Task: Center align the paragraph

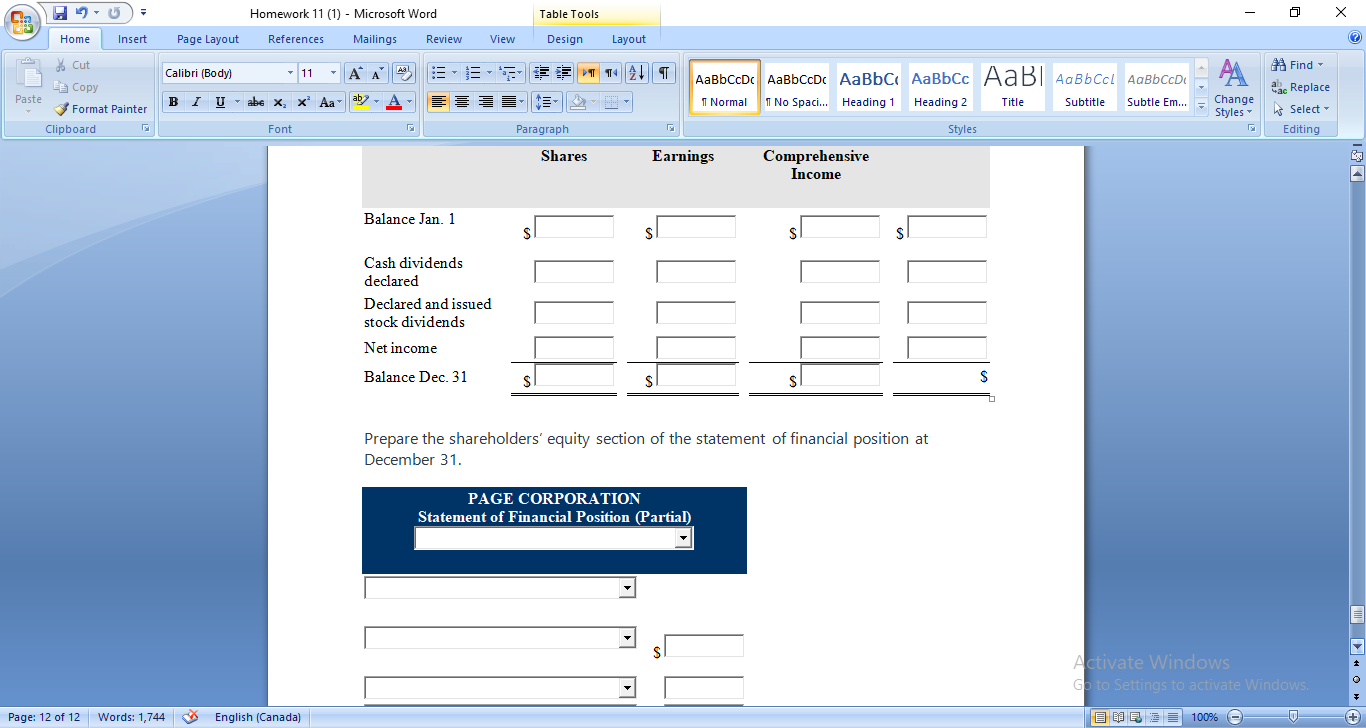Action: pyautogui.click(x=462, y=102)
